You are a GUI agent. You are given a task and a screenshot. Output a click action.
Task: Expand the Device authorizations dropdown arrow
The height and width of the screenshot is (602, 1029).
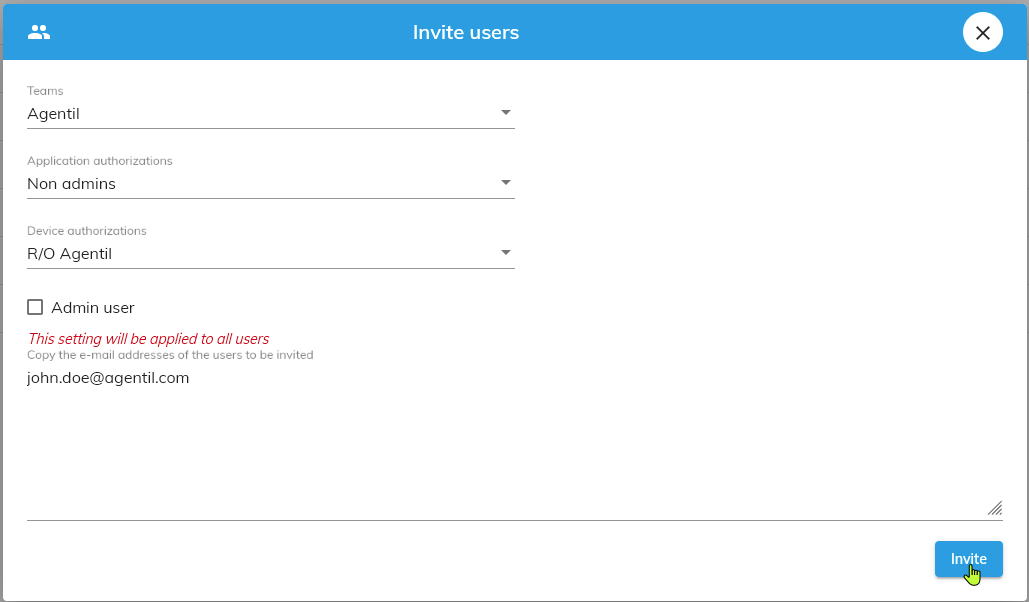[505, 253]
